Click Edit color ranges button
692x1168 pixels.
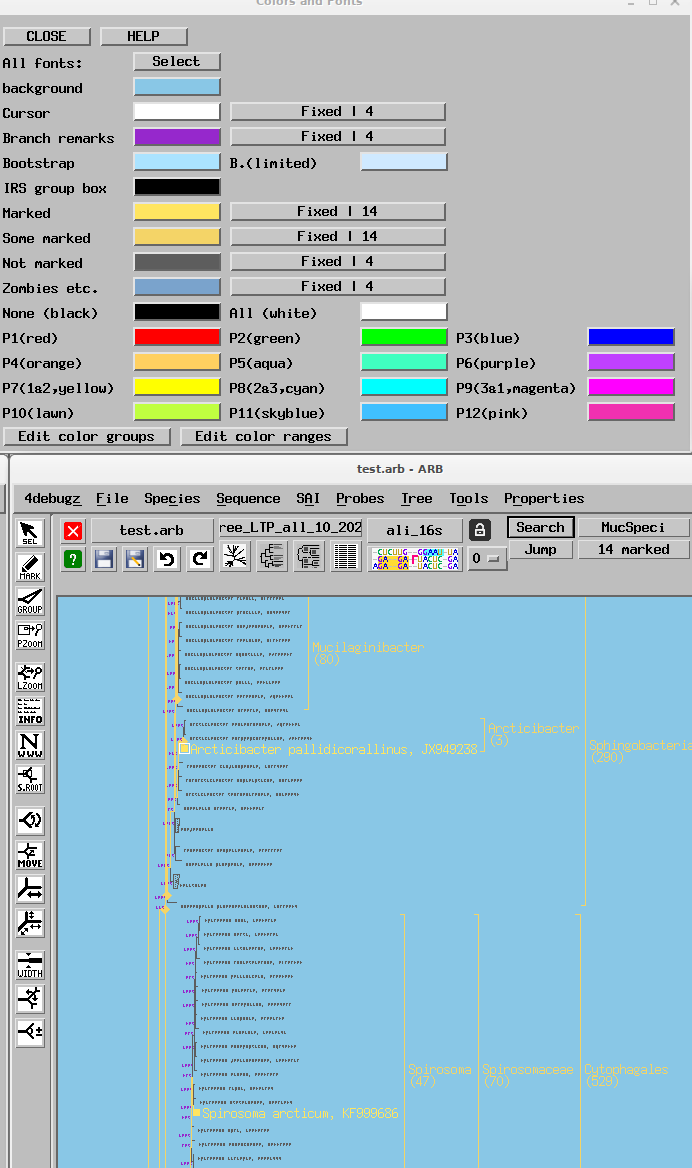click(264, 437)
